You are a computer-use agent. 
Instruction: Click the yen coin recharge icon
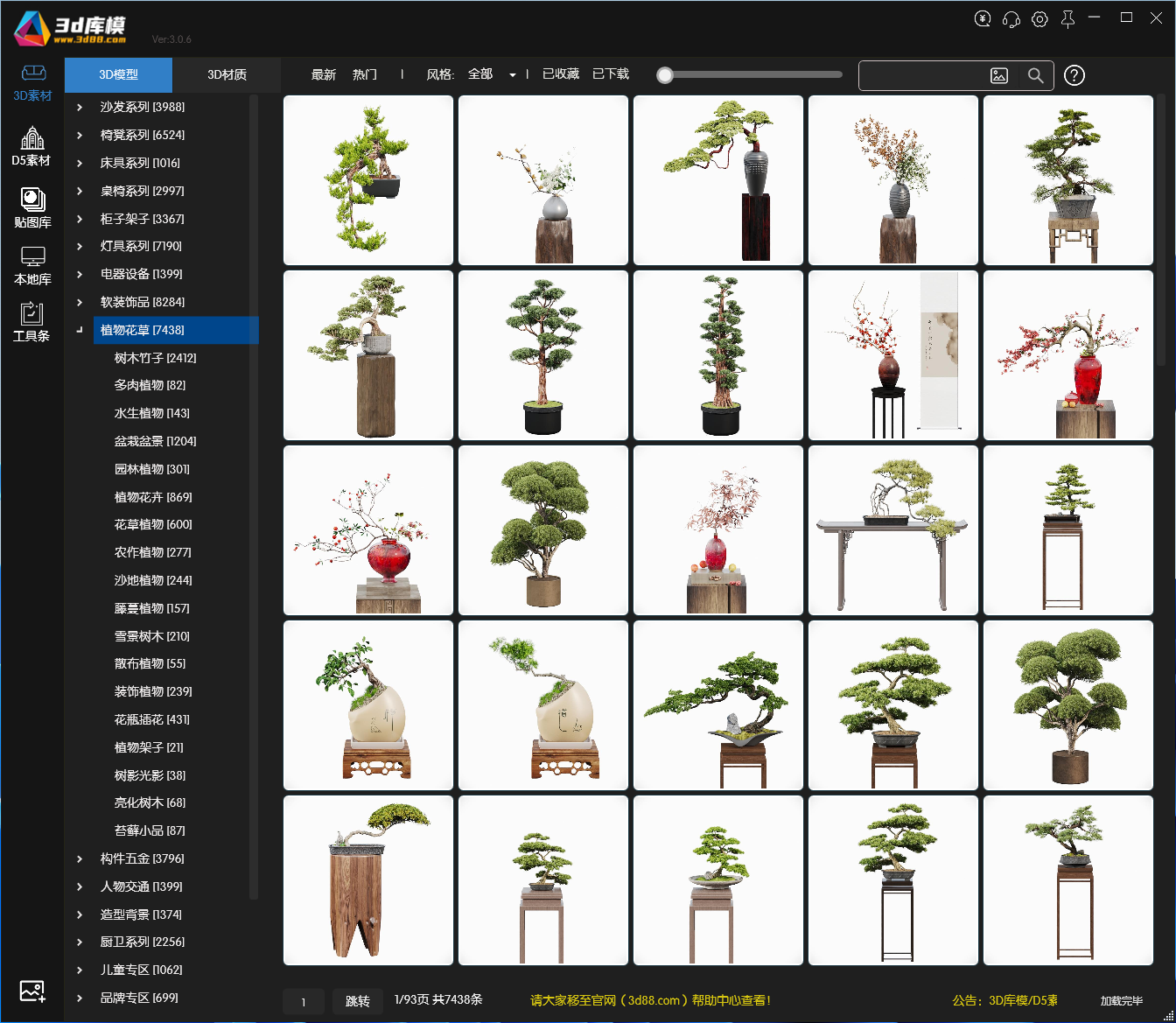(983, 18)
